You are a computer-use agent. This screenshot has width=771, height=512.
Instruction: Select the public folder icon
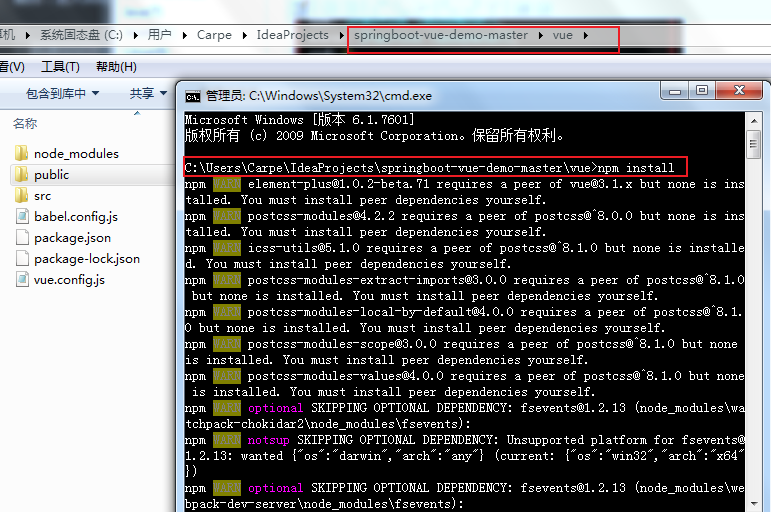pyautogui.click(x=22, y=174)
